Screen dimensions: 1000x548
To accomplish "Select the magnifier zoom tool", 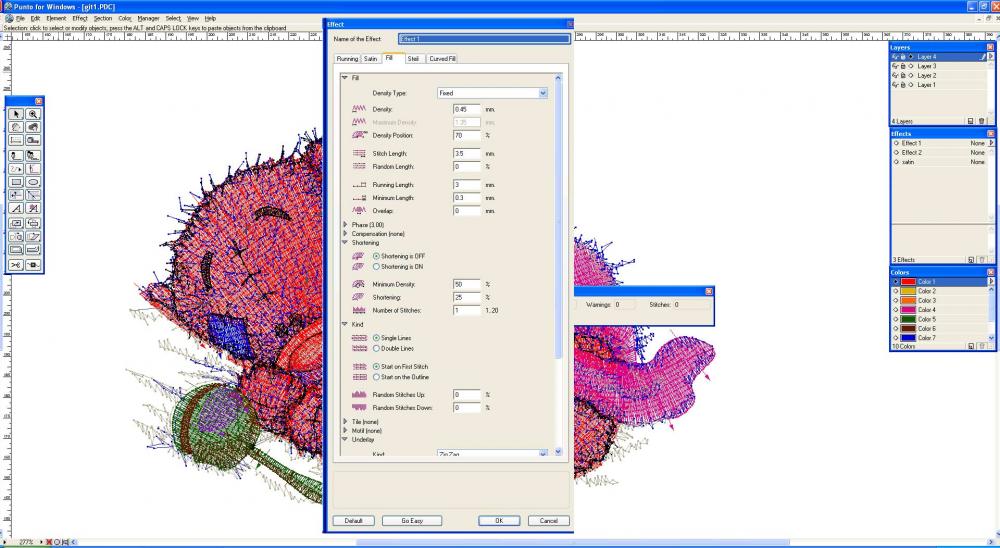I will 33,114.
